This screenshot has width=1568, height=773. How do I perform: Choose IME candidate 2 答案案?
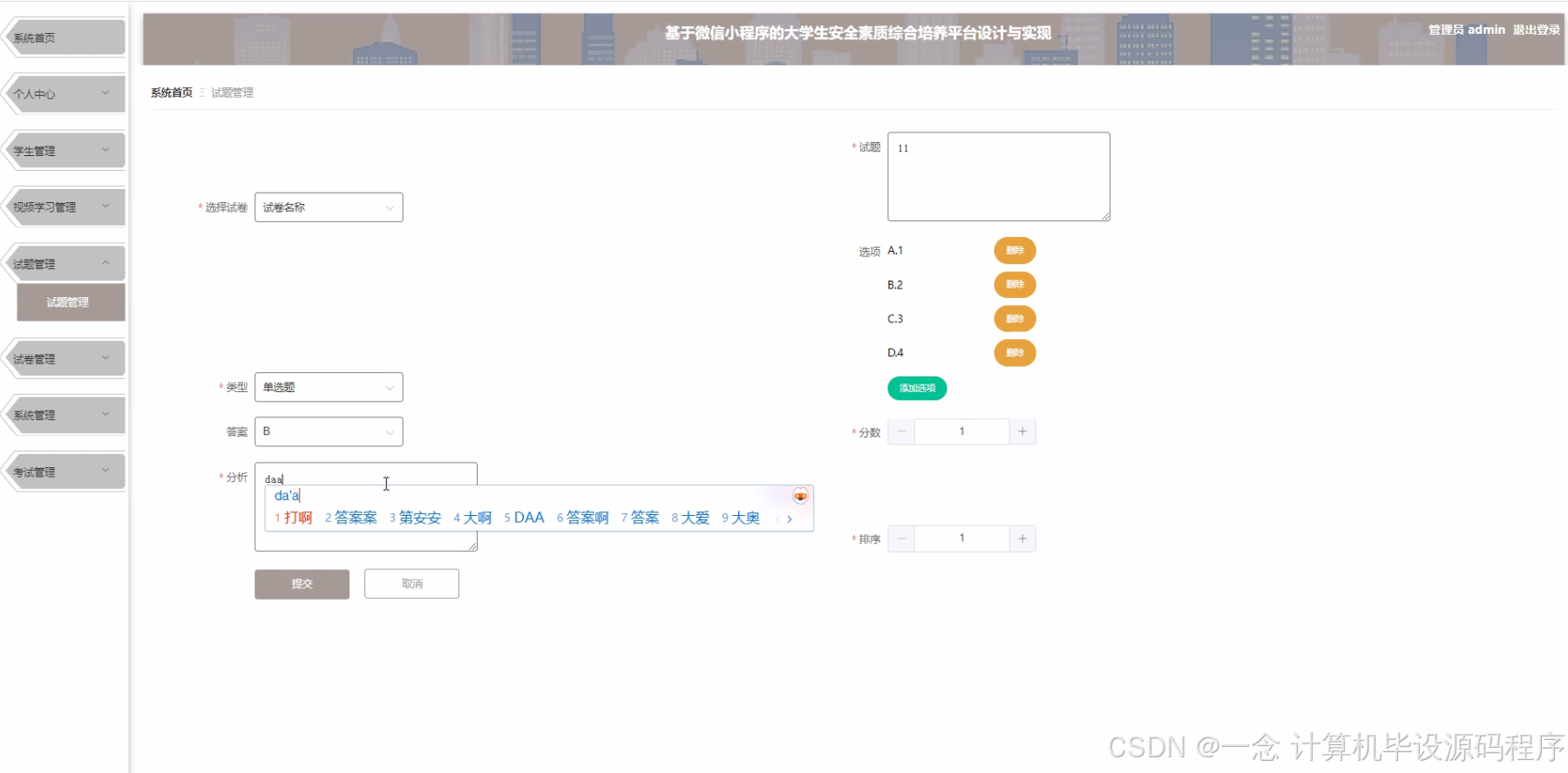point(351,518)
